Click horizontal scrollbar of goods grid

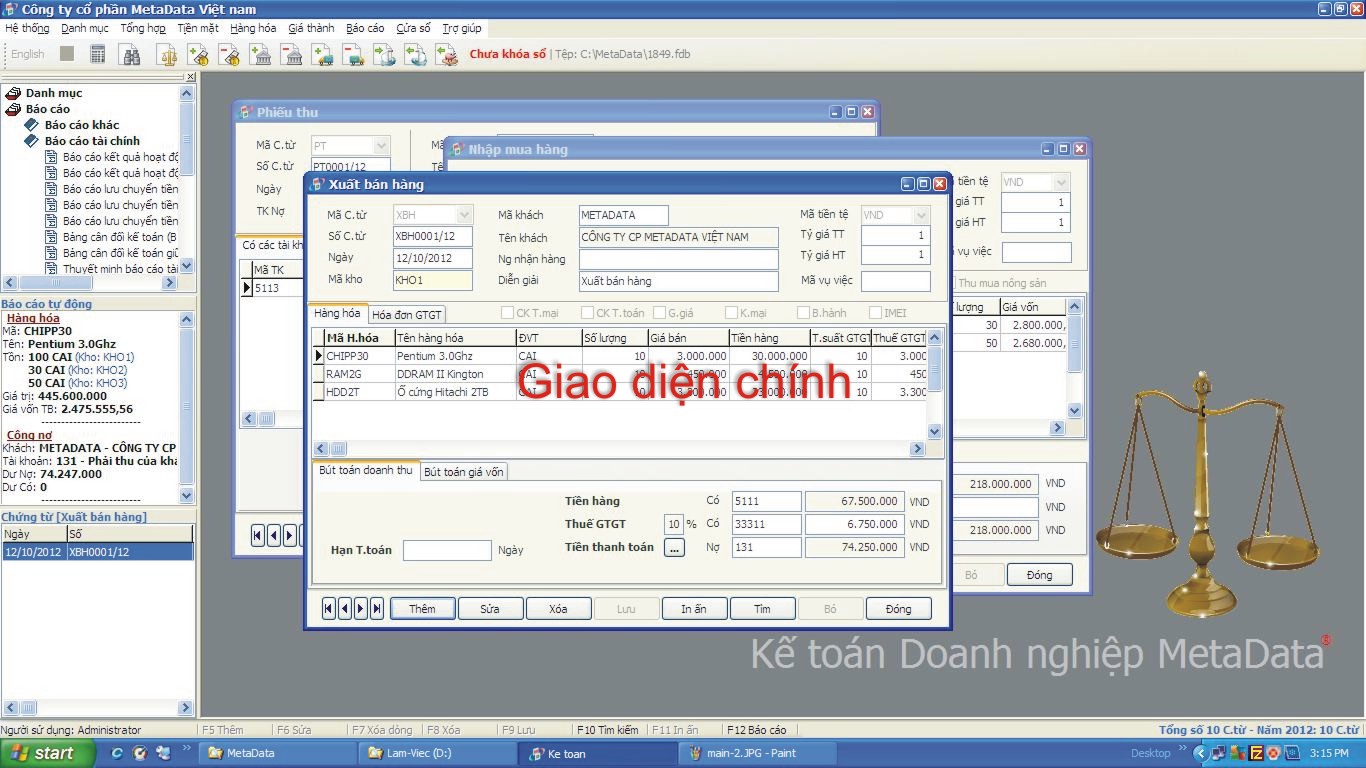click(x=620, y=449)
